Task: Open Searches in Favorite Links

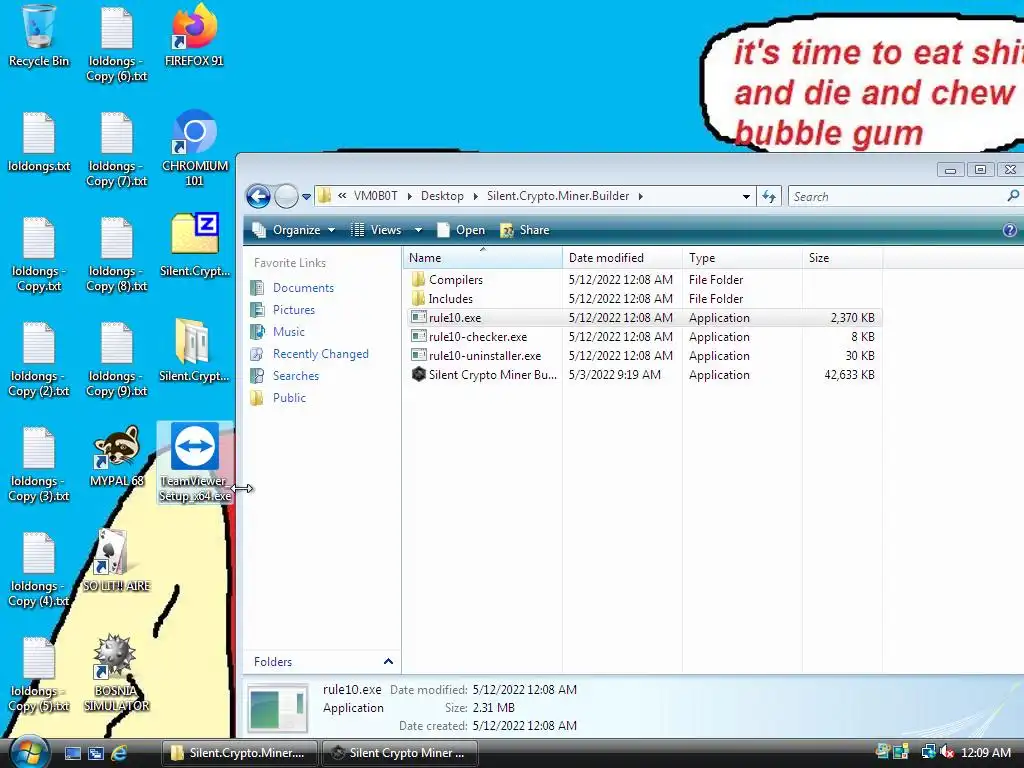Action: 295,376
